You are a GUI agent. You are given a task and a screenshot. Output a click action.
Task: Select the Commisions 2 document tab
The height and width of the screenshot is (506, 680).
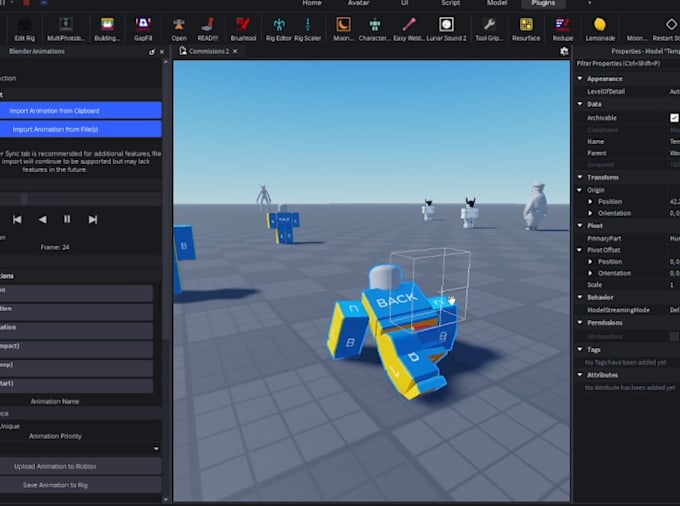pos(209,51)
